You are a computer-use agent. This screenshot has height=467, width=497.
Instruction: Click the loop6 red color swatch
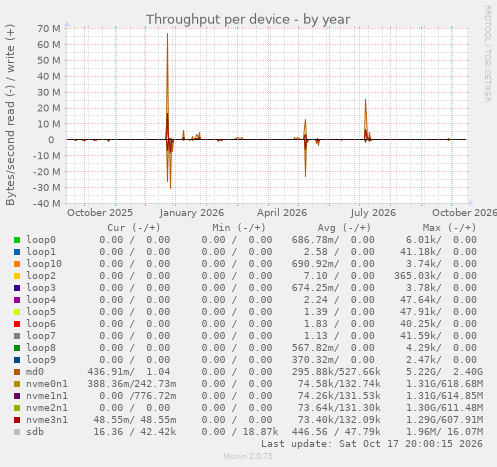17,324
